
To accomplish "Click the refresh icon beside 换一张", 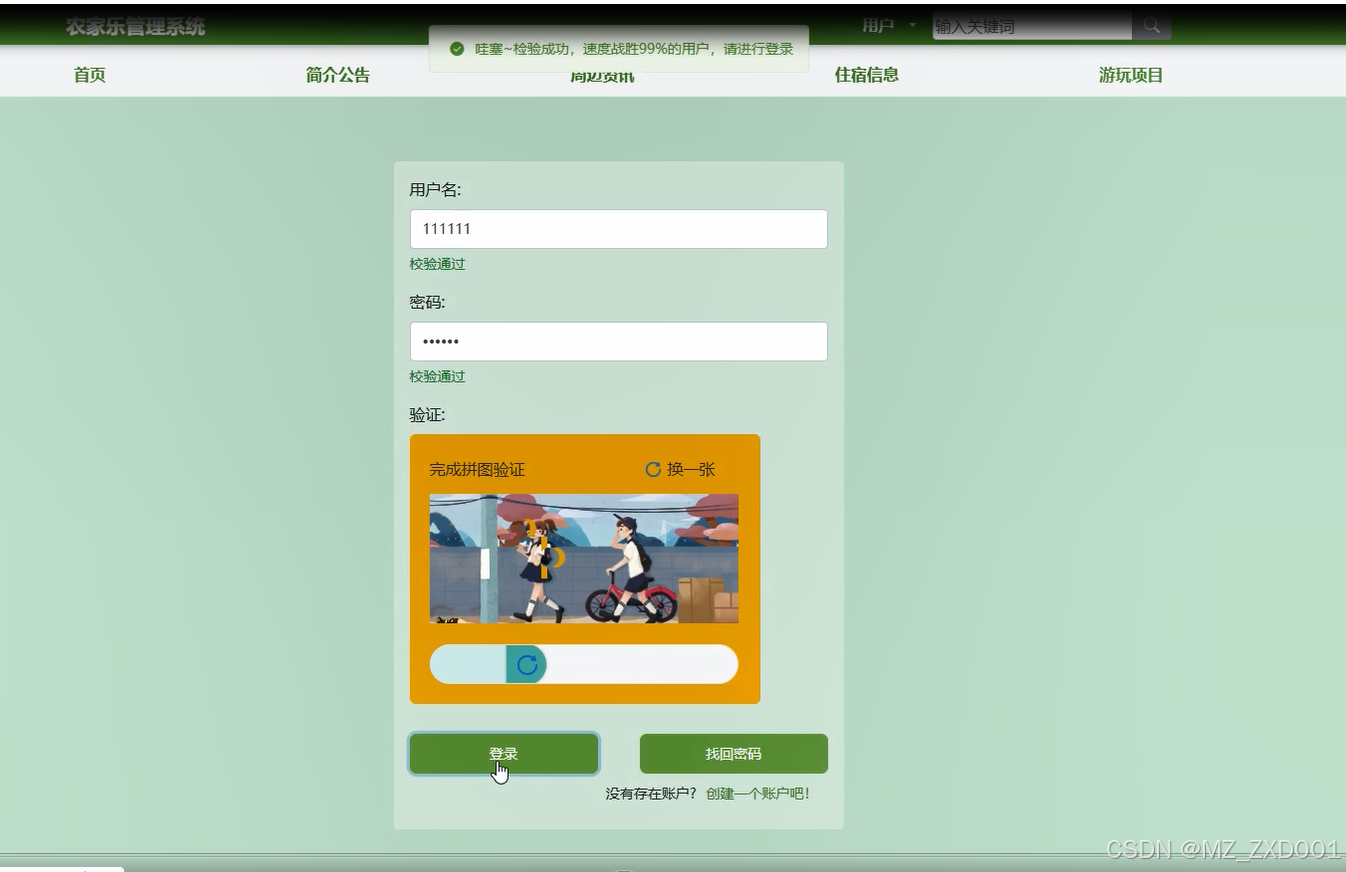I will point(653,469).
